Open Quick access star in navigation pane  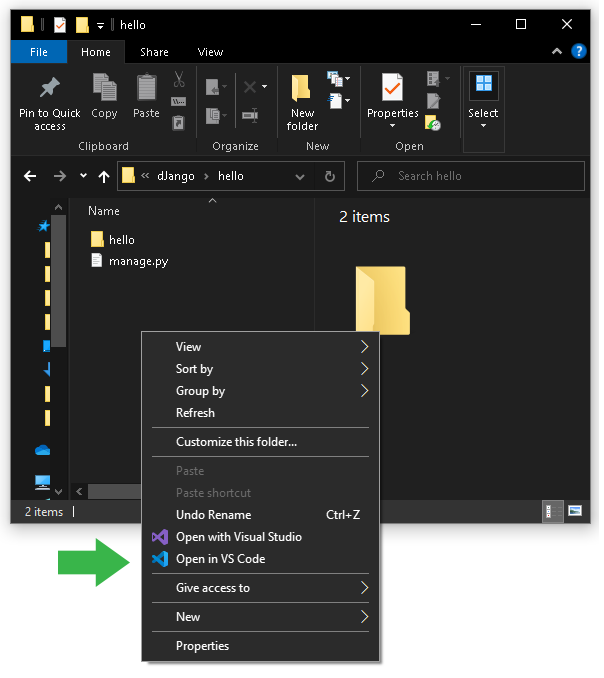pyautogui.click(x=44, y=227)
